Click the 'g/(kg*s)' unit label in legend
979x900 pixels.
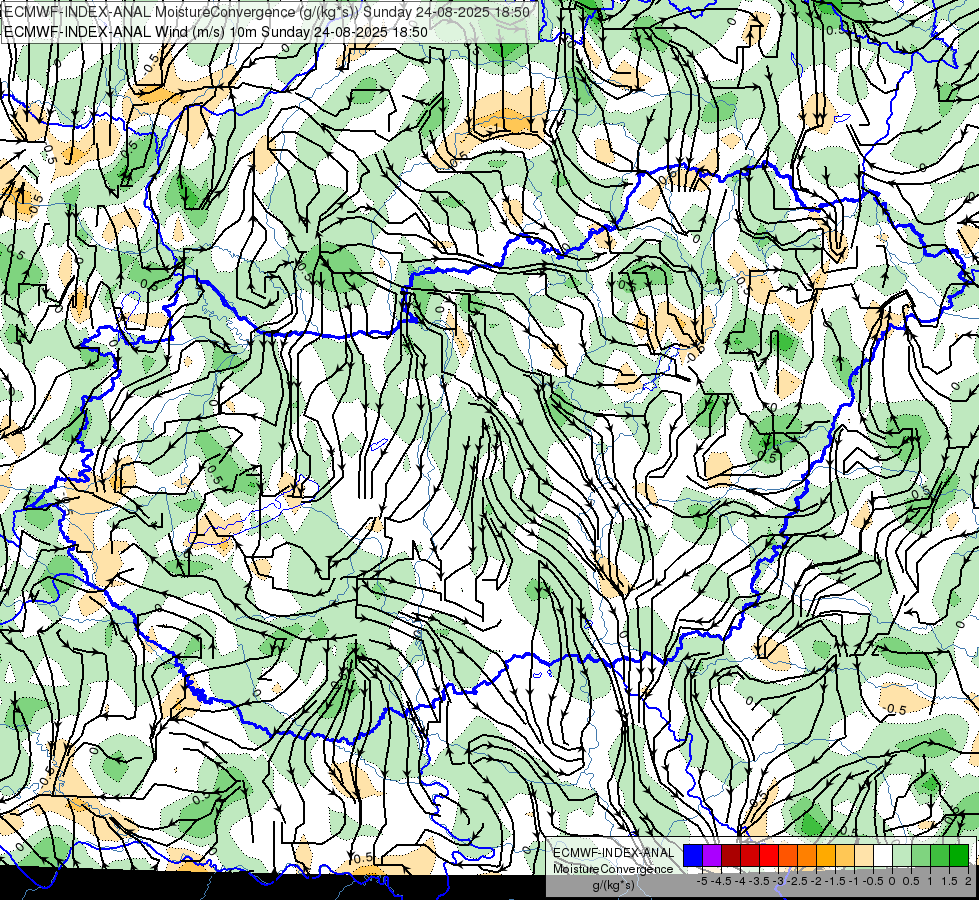click(614, 885)
